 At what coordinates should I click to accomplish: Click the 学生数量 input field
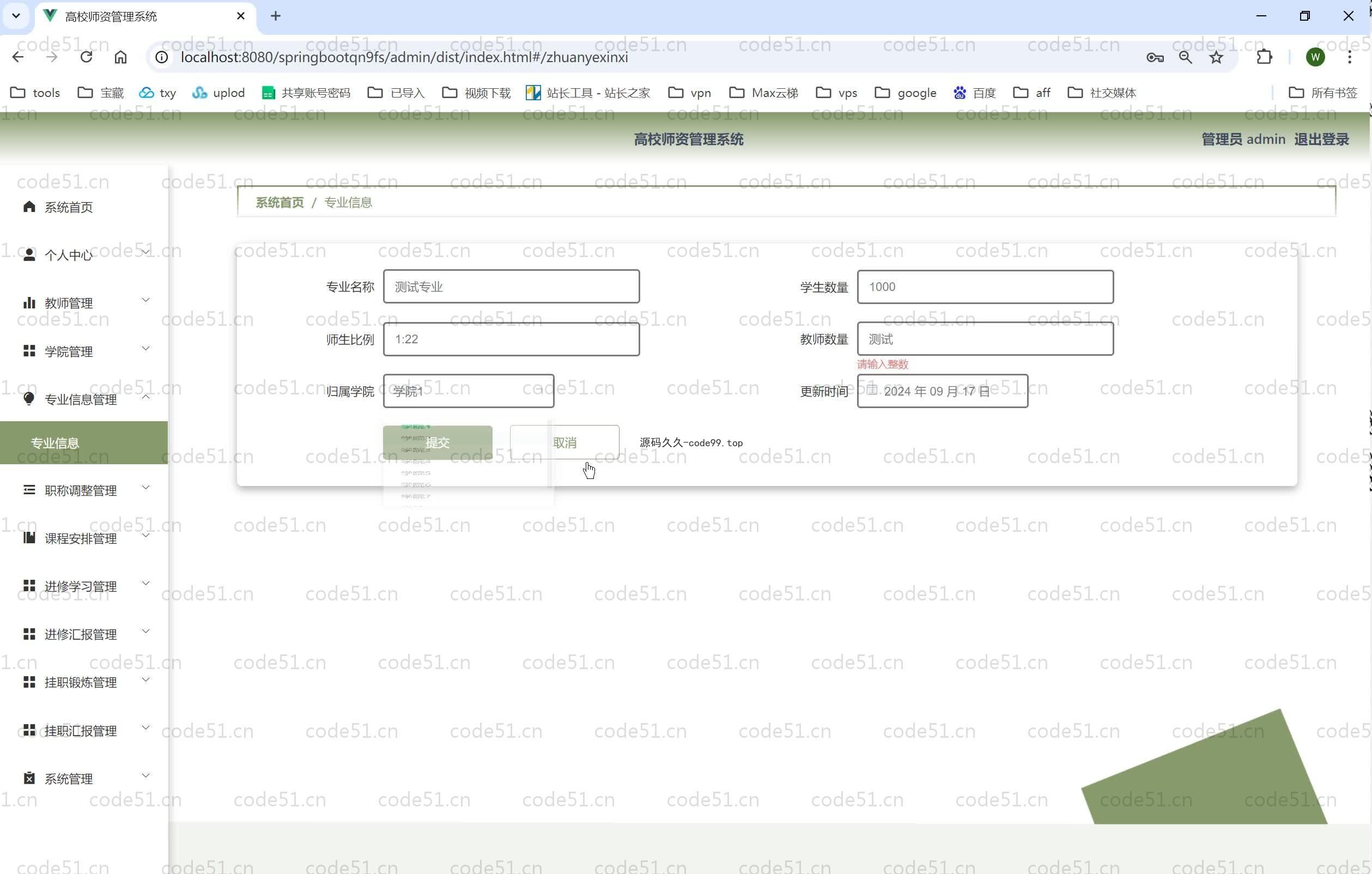tap(985, 287)
